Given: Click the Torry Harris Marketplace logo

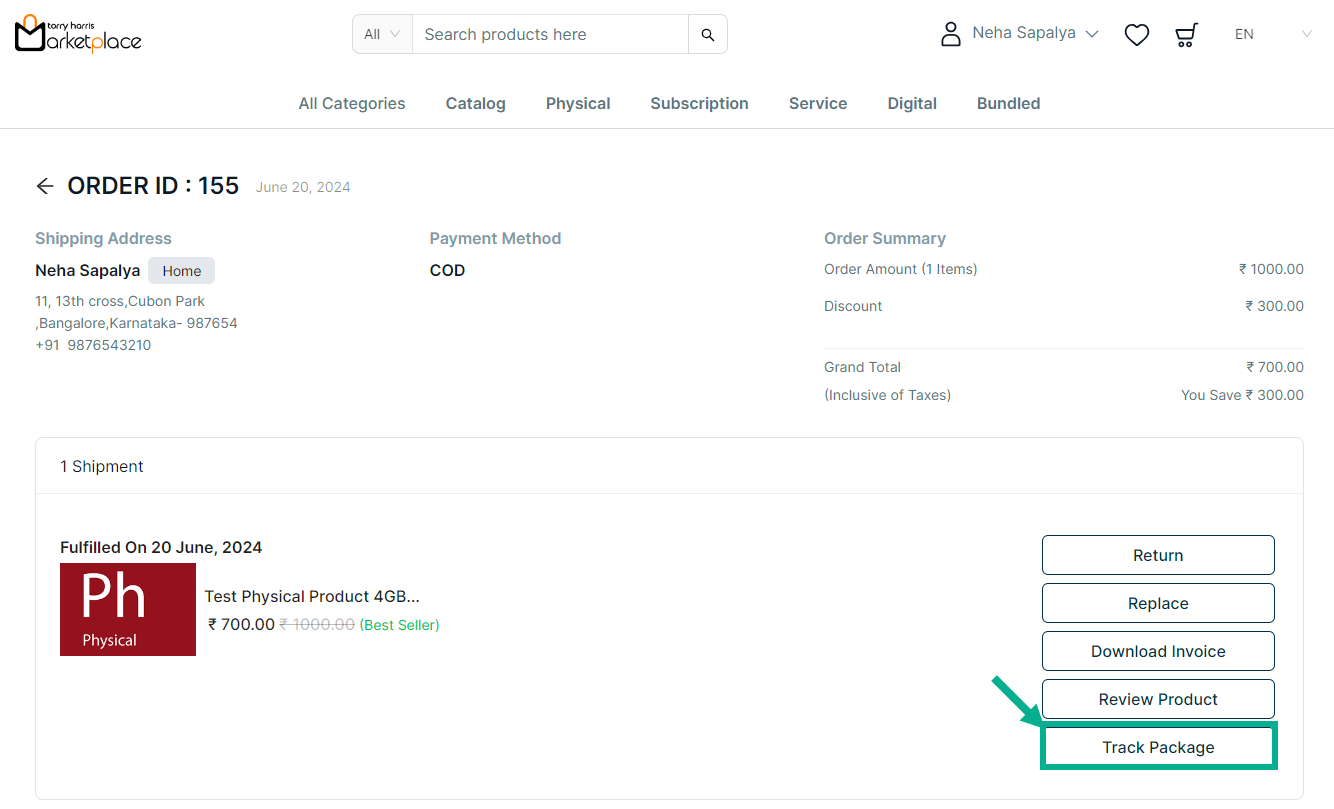Looking at the screenshot, I should coord(78,34).
